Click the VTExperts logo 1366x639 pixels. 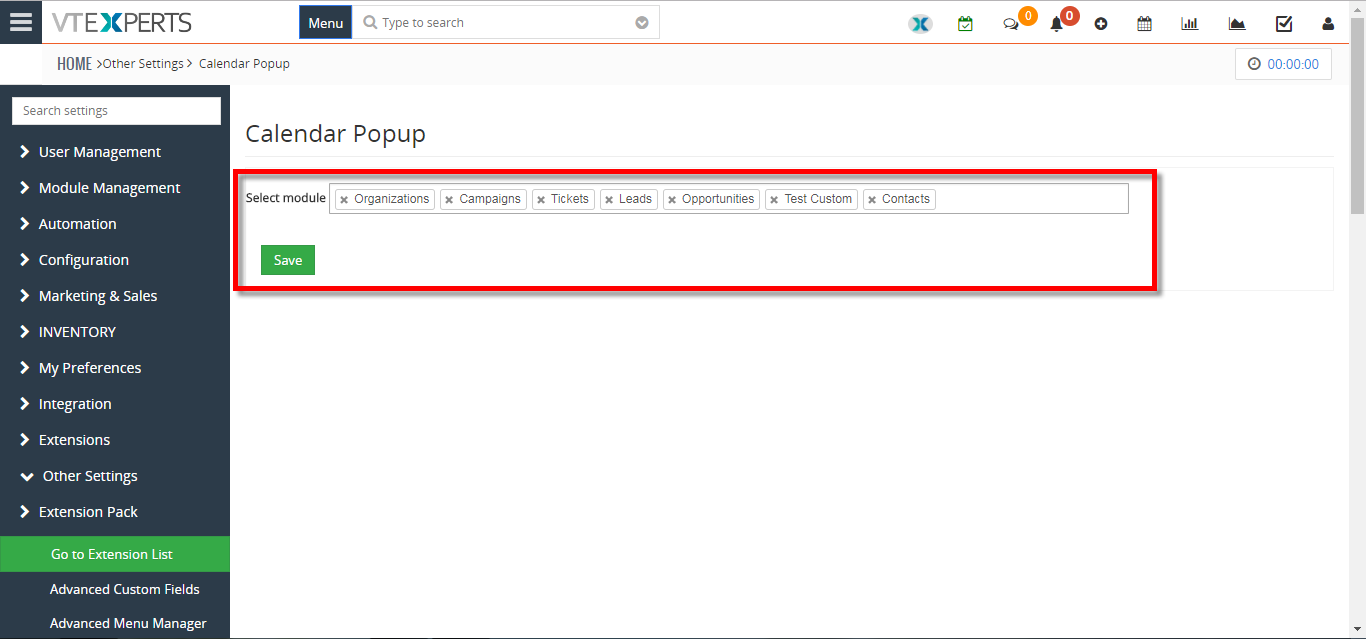tap(121, 22)
